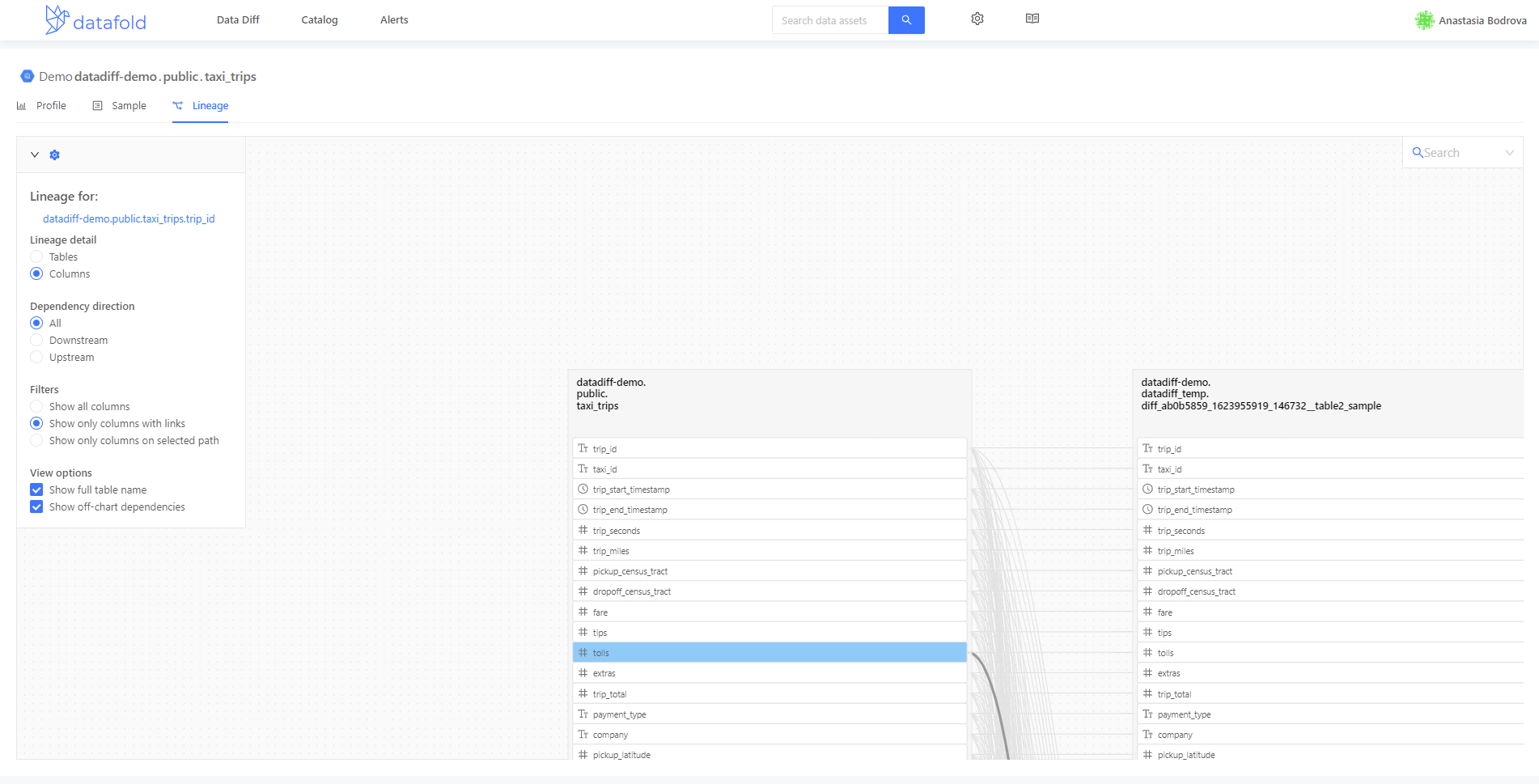Click the taxi_trips table header

pyautogui.click(x=769, y=403)
